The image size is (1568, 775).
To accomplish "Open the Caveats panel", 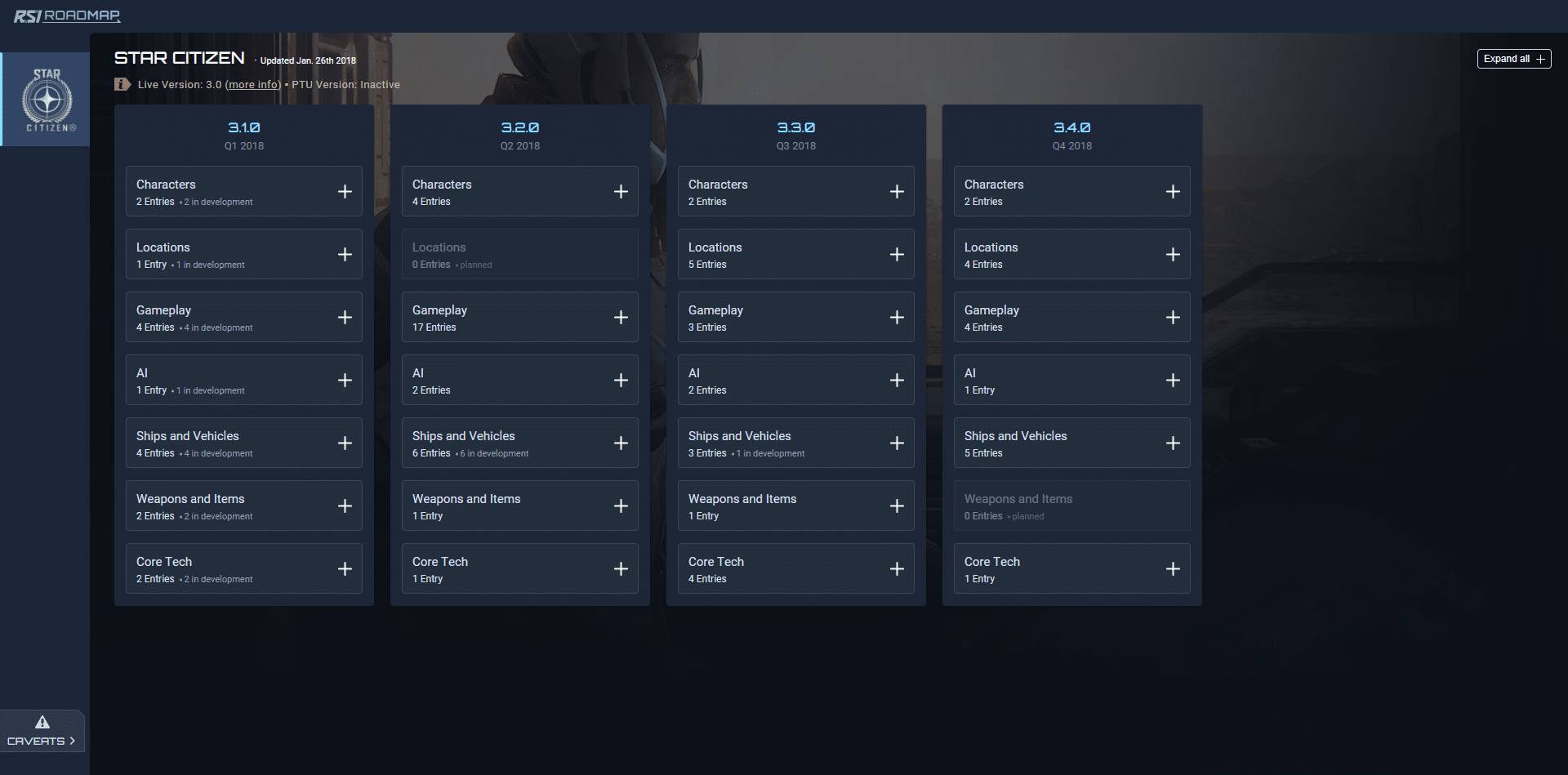I will click(41, 741).
